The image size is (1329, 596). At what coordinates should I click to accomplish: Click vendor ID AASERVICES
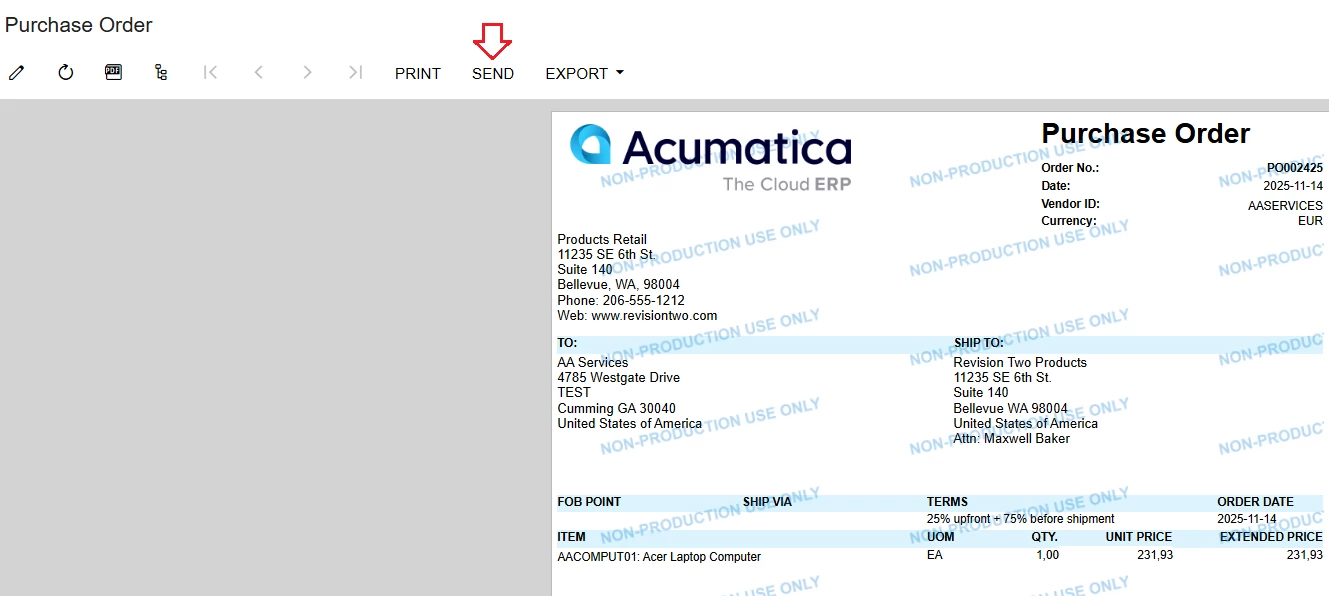(1285, 206)
